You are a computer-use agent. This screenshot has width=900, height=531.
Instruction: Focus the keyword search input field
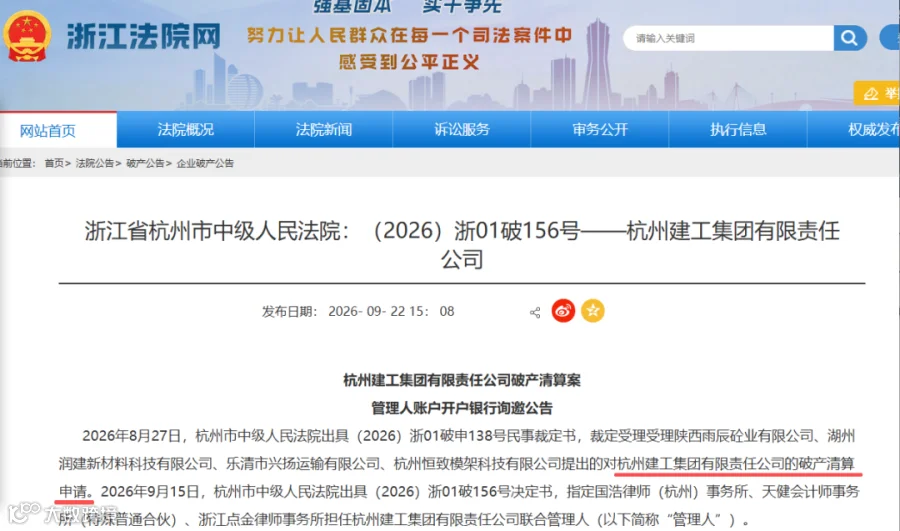point(729,38)
